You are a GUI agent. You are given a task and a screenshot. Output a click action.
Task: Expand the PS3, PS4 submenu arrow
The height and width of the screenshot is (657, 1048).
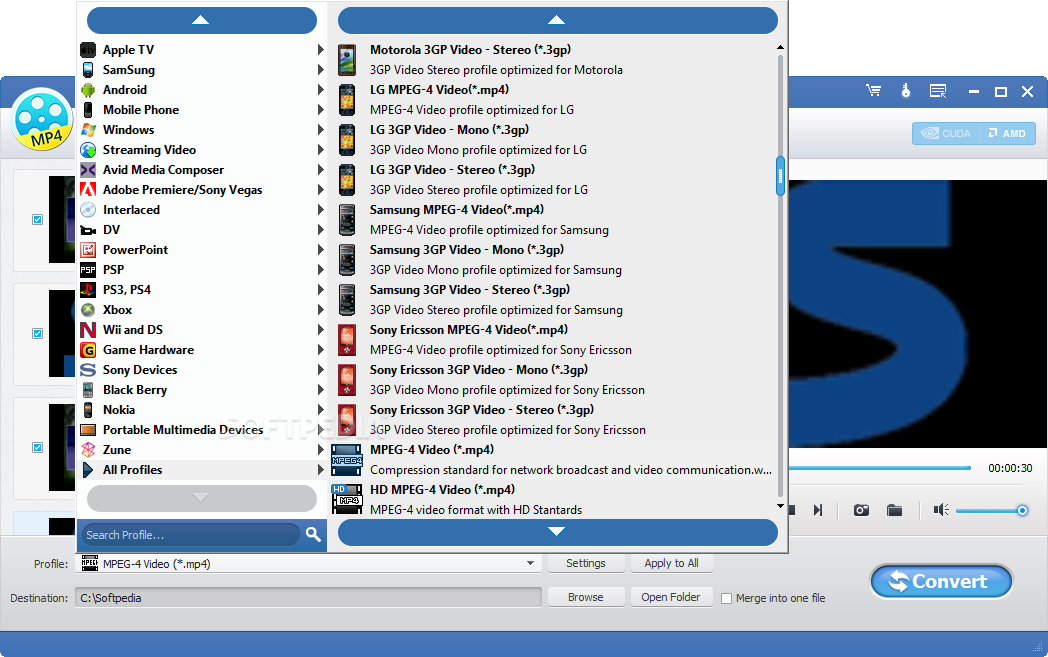321,289
